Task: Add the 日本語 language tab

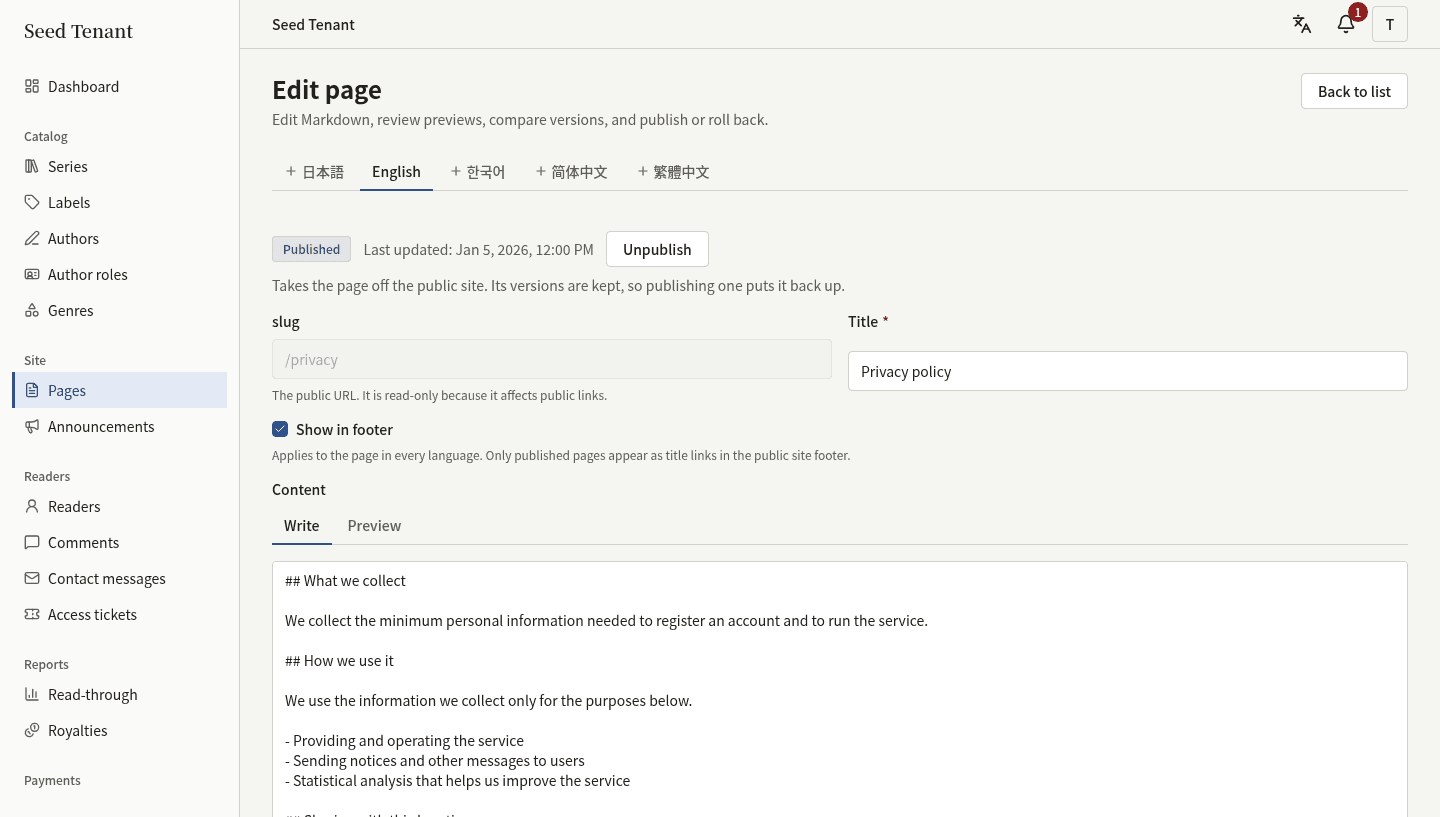Action: pos(314,172)
